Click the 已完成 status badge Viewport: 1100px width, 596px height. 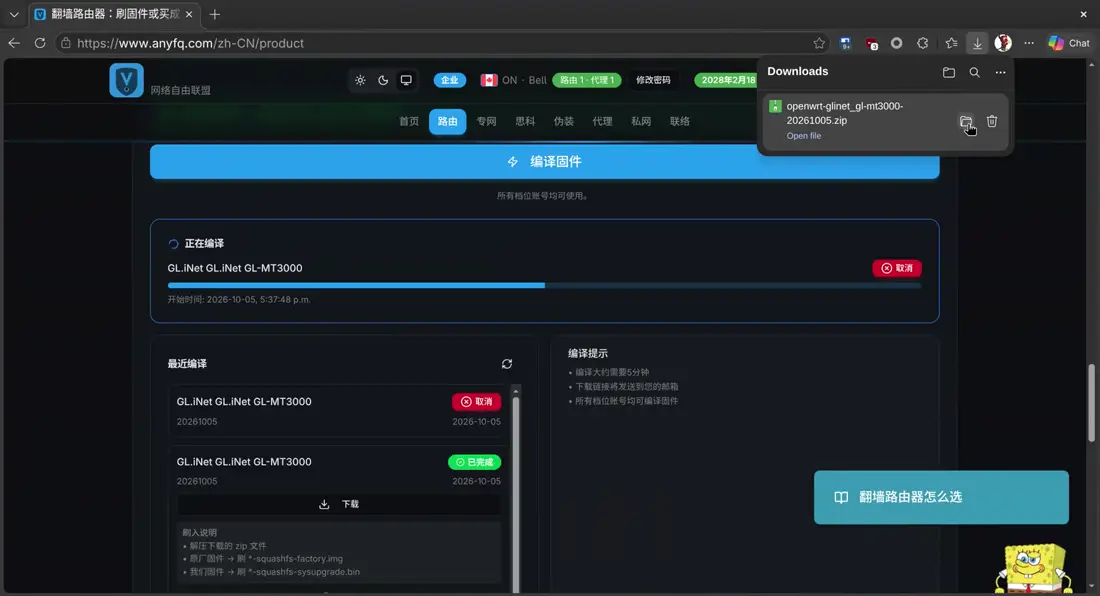474,462
